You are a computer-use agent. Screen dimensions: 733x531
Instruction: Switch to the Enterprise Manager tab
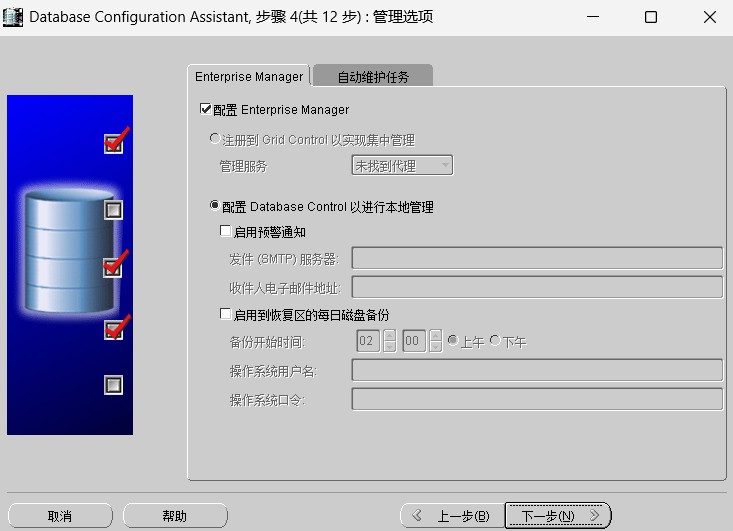(x=249, y=76)
